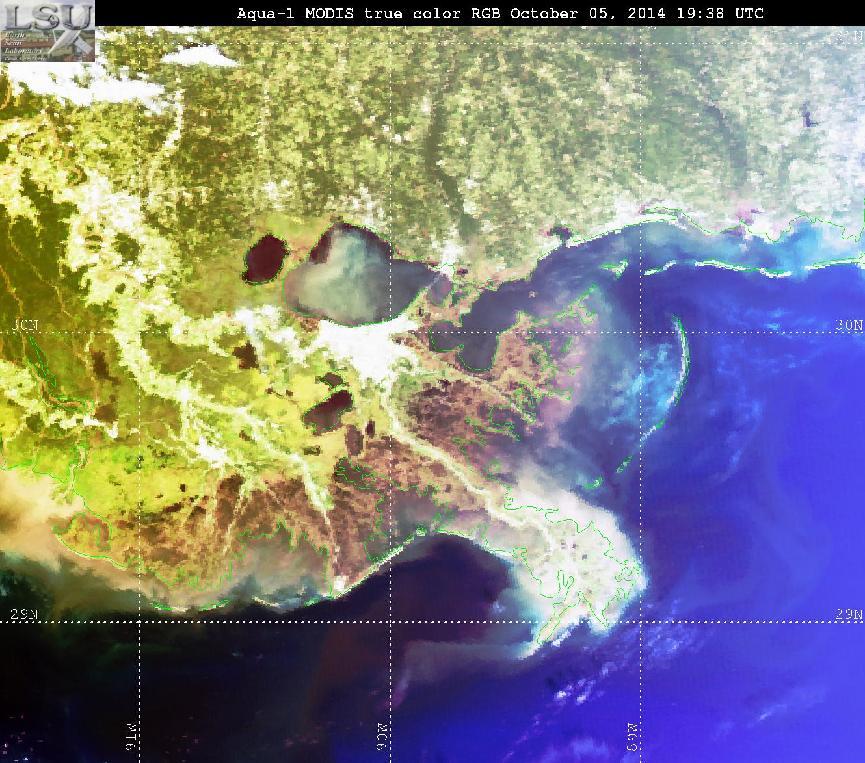Click the grid intersection of 29N and 91W
Viewport: 865px width, 763px height.
[x=139, y=622]
